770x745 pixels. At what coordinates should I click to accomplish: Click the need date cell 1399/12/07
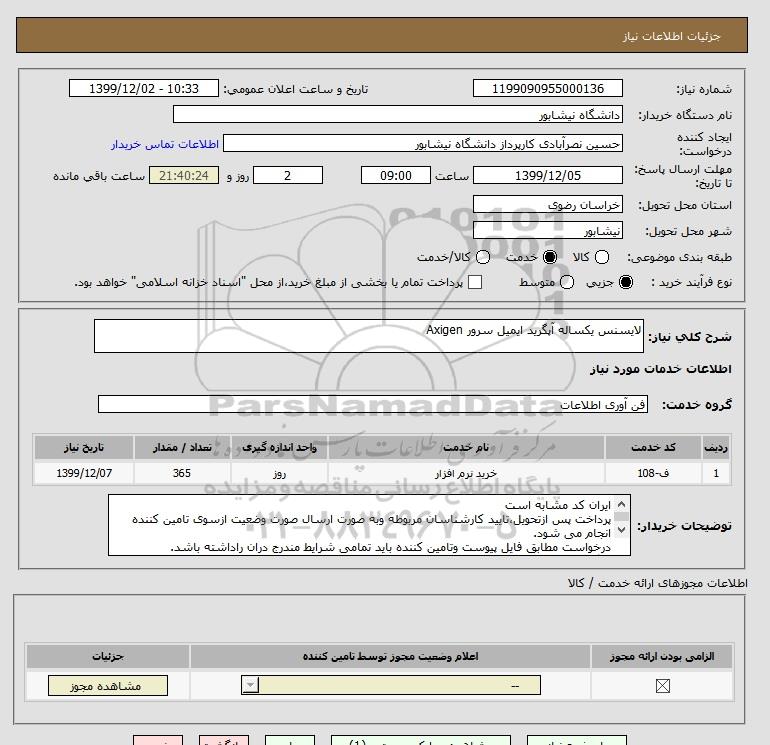point(84,473)
